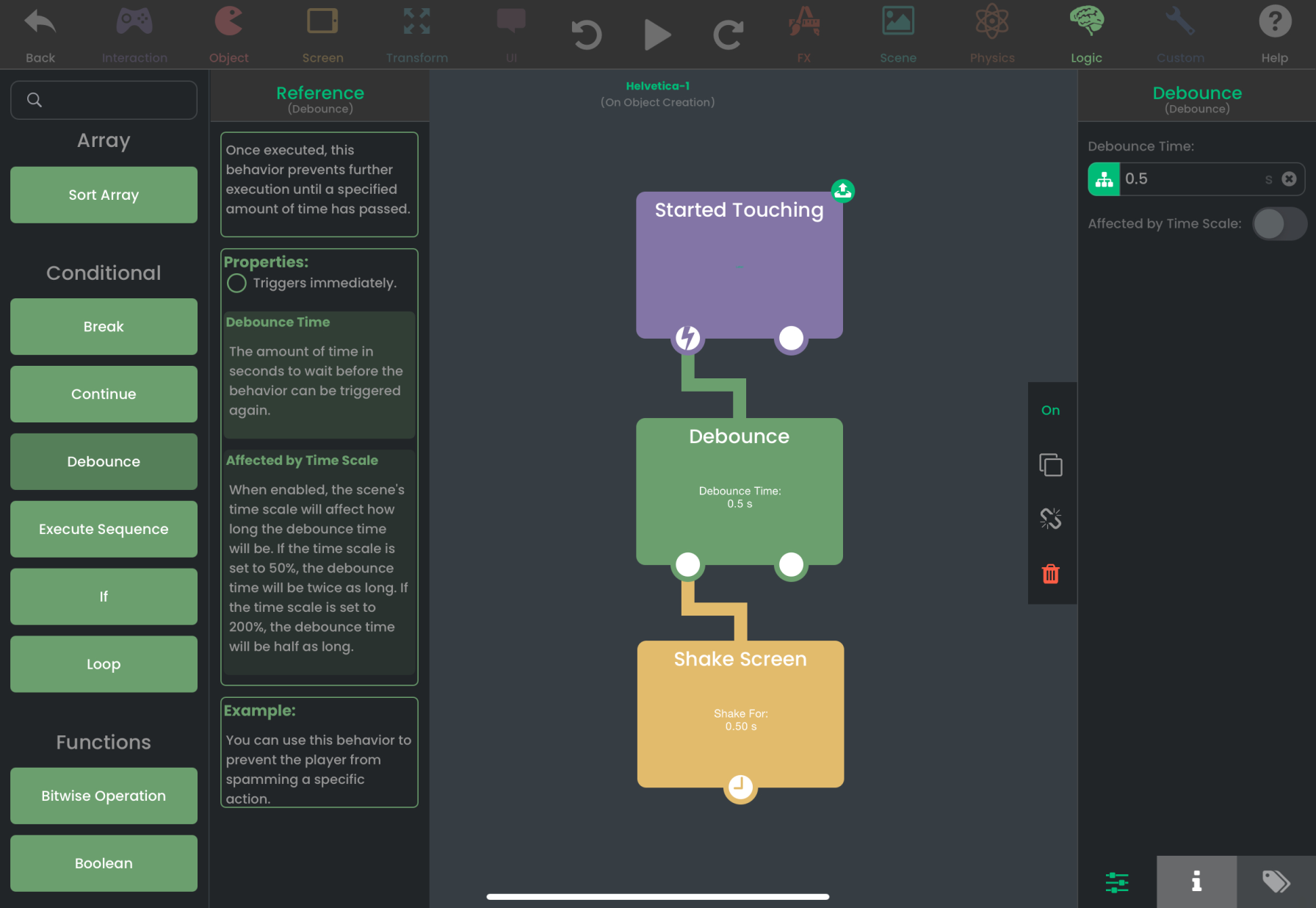Click the Triggers immediately circle indicator
The height and width of the screenshot is (908, 1316).
point(236,284)
